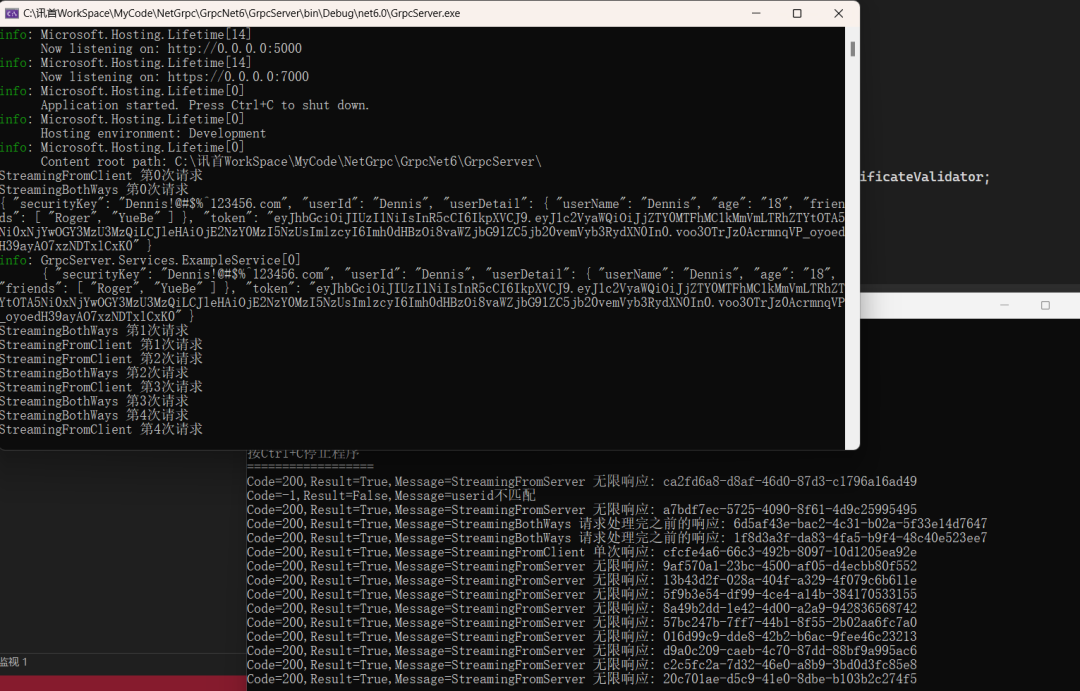Click the GrpcServer console scrollbar thumb
Screen dimensions: 1080x691
tap(852, 49)
